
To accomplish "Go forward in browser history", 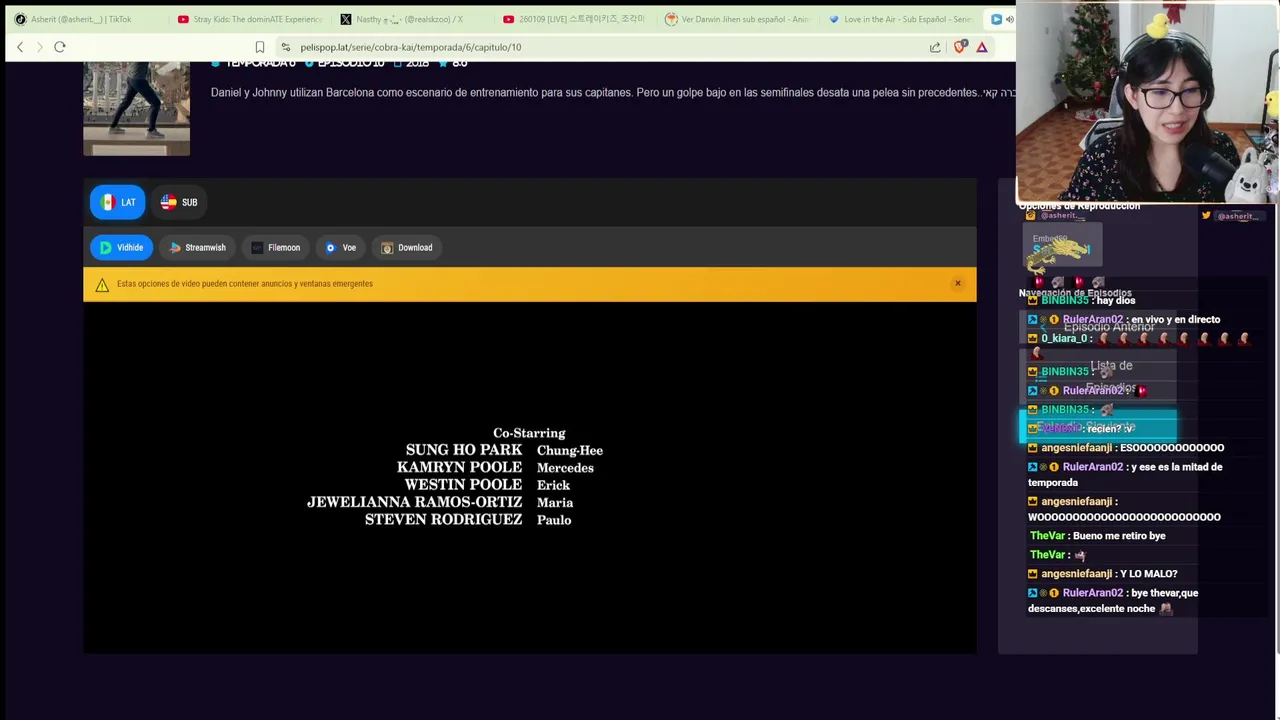I will tap(40, 47).
